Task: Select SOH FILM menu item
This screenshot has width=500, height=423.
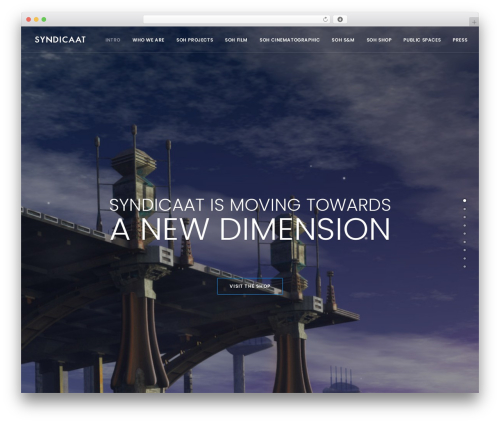Action: point(236,40)
